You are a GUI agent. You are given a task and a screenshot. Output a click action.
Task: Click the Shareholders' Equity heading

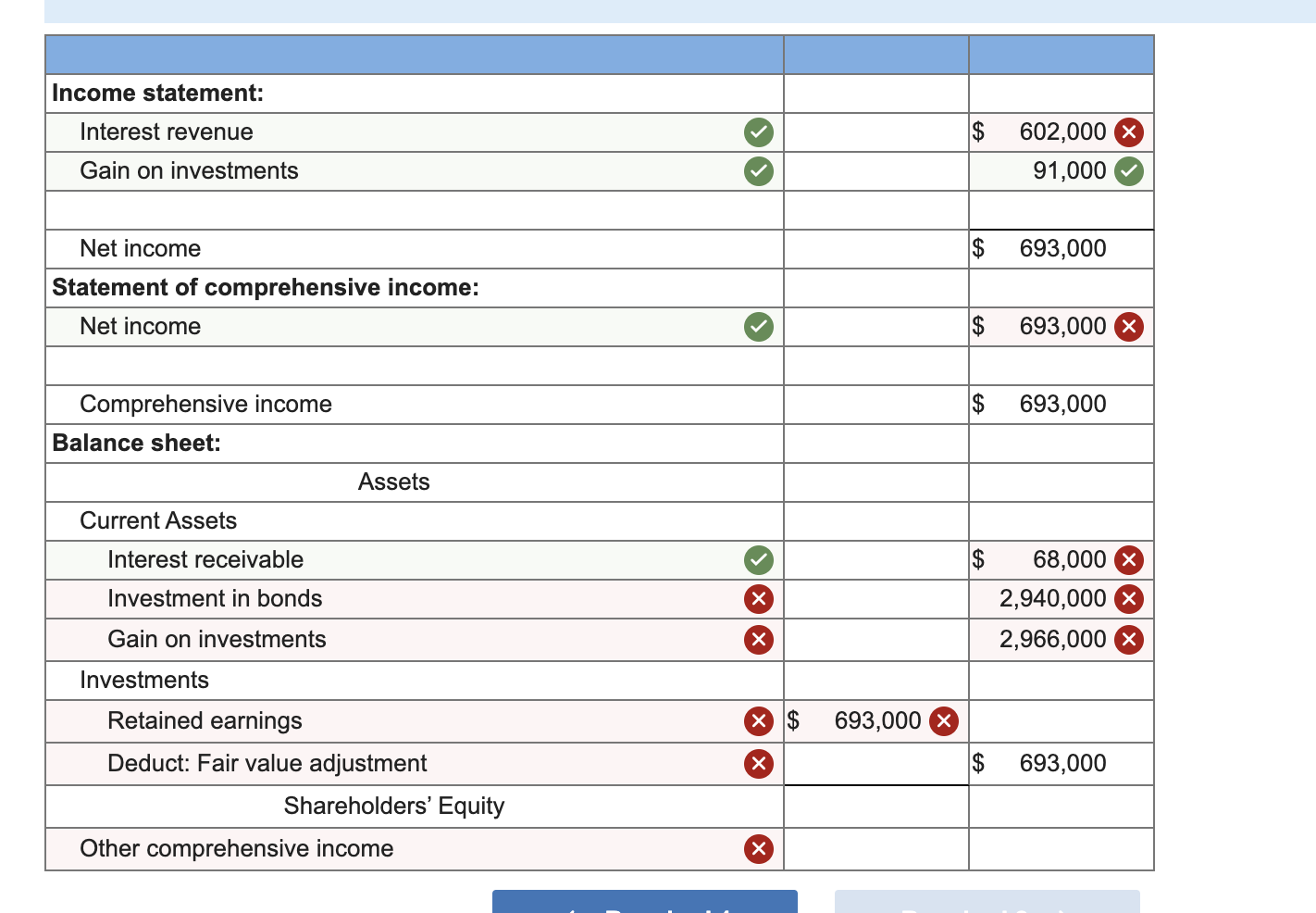[x=394, y=807]
